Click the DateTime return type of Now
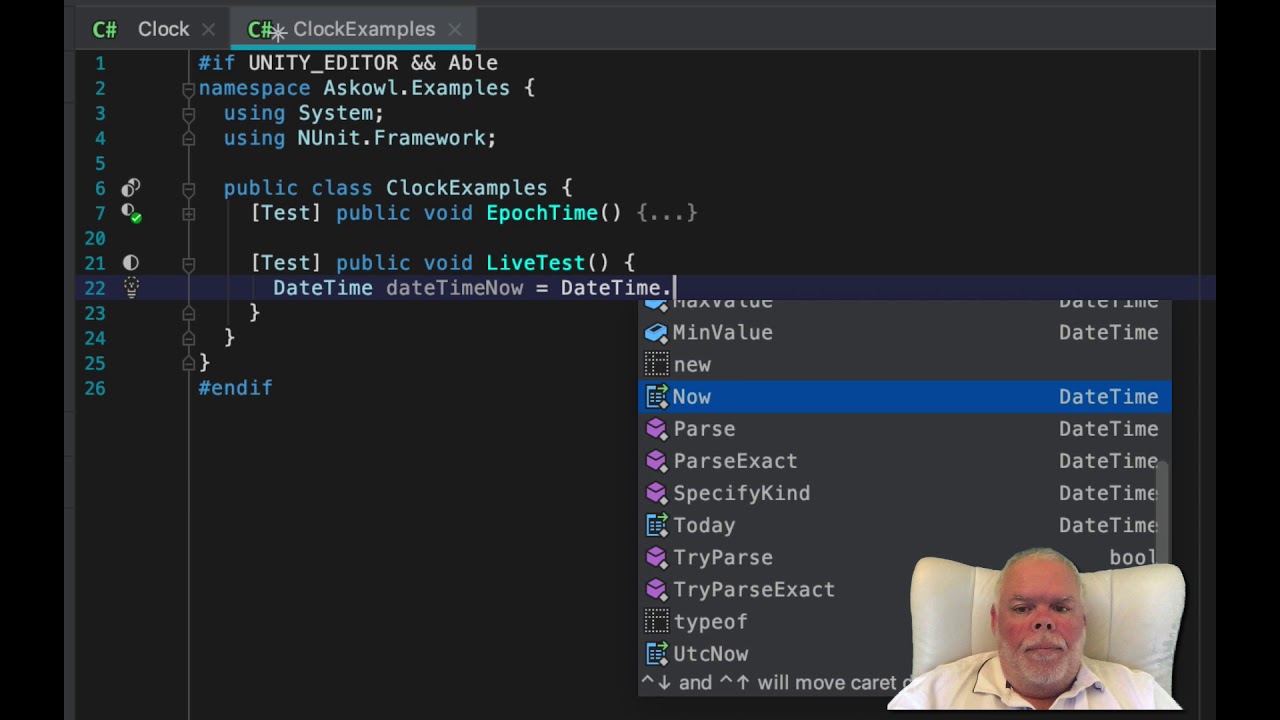The width and height of the screenshot is (1280, 720). (x=1108, y=397)
